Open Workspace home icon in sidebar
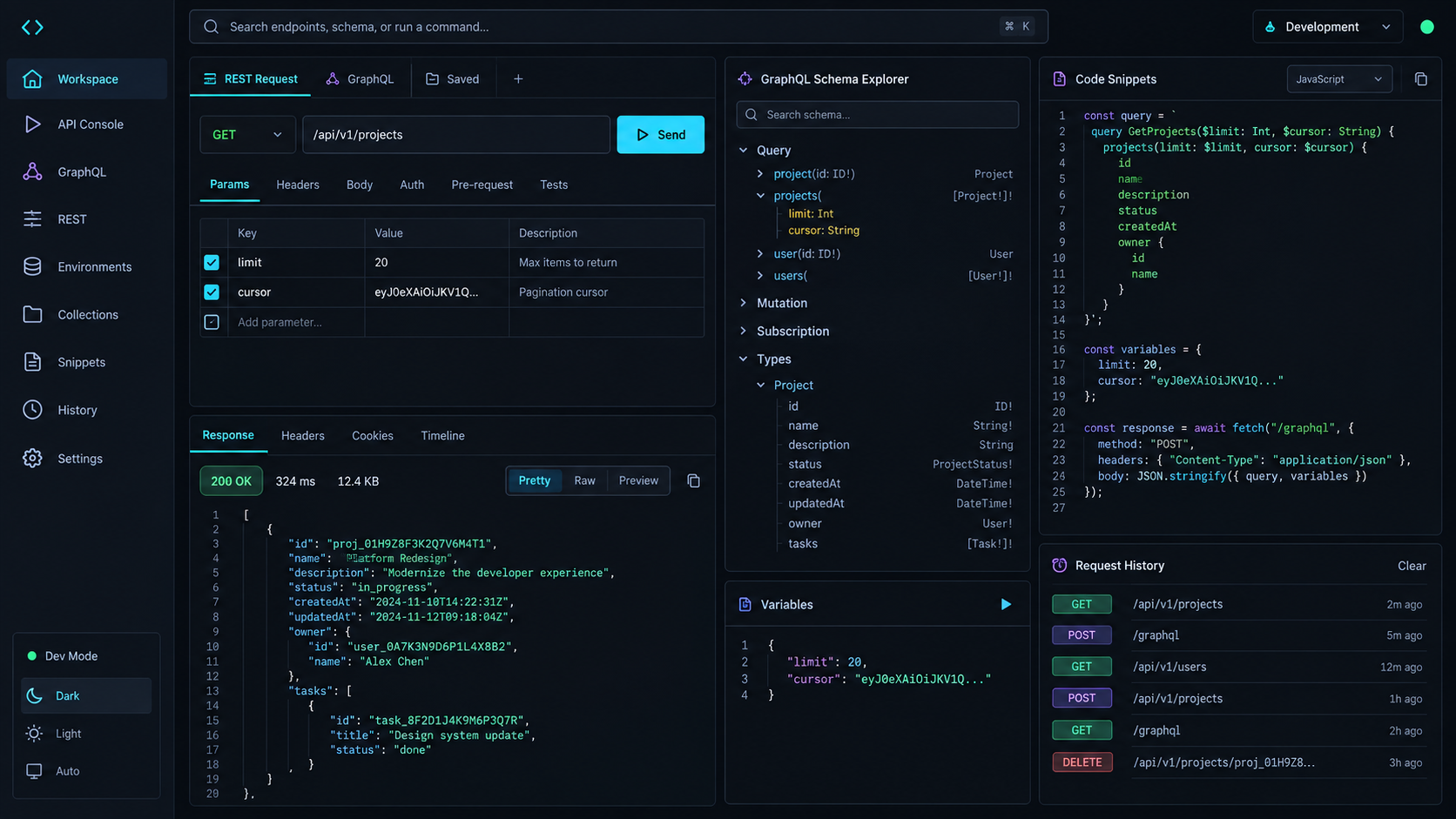The width and height of the screenshot is (1456, 819). coord(32,79)
